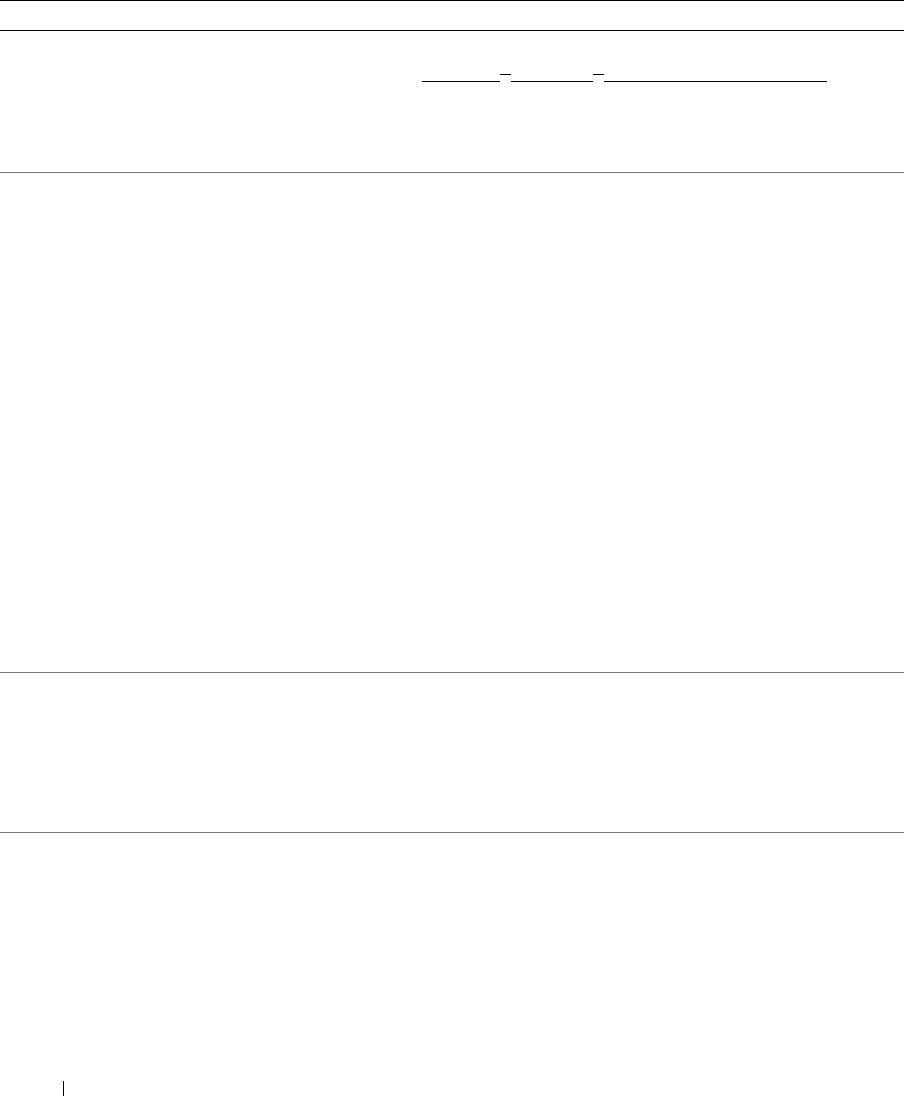Click the second short underlined blank field
The width and height of the screenshot is (904, 1096).
[x=552, y=79]
